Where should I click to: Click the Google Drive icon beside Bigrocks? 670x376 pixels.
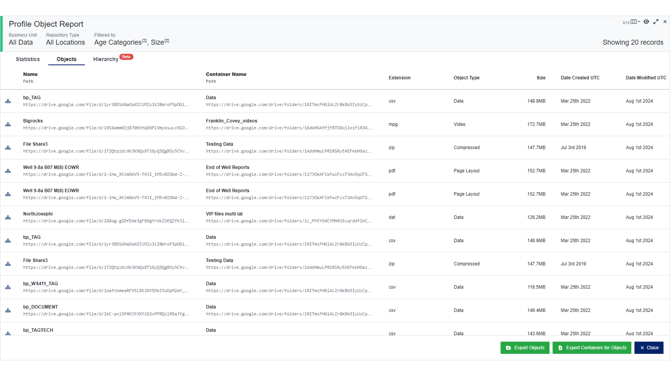(8, 124)
